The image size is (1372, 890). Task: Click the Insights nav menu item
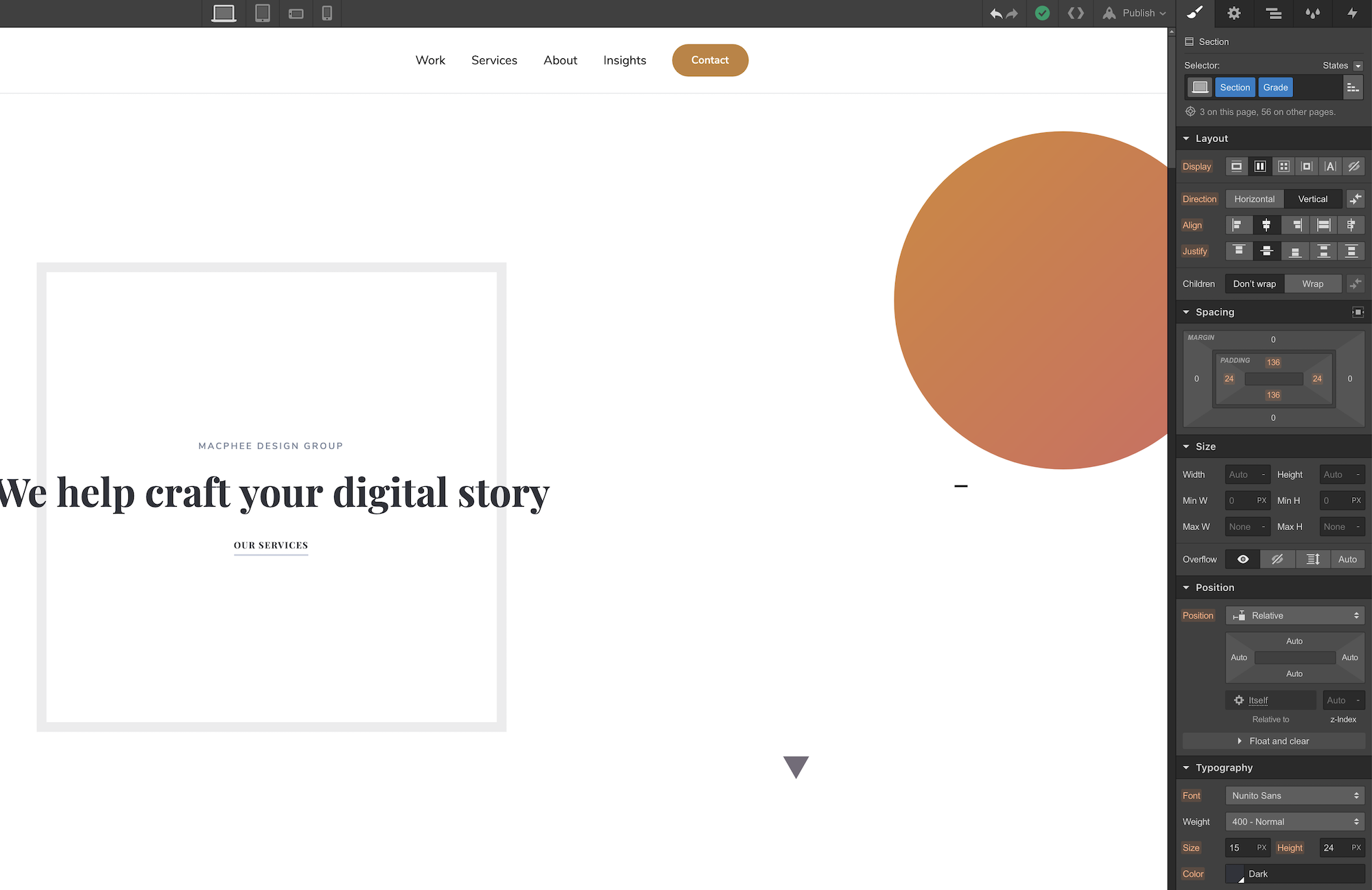tap(624, 60)
